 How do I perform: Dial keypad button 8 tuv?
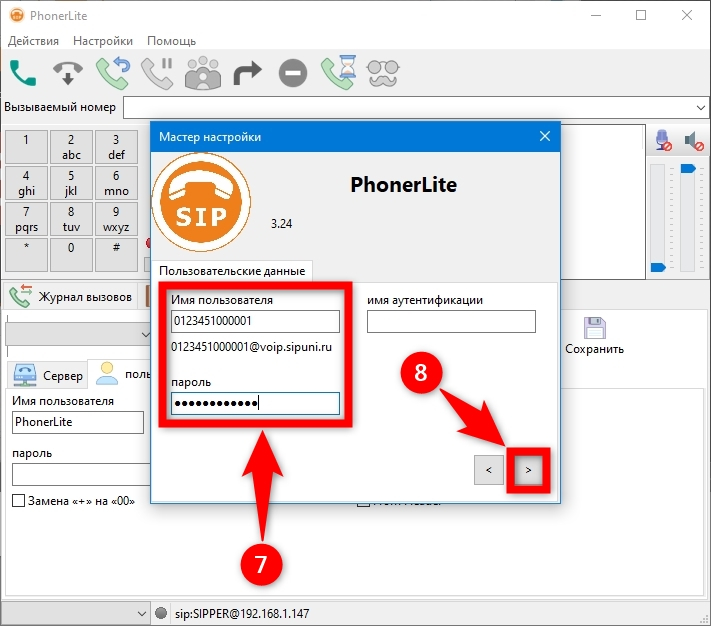71,219
